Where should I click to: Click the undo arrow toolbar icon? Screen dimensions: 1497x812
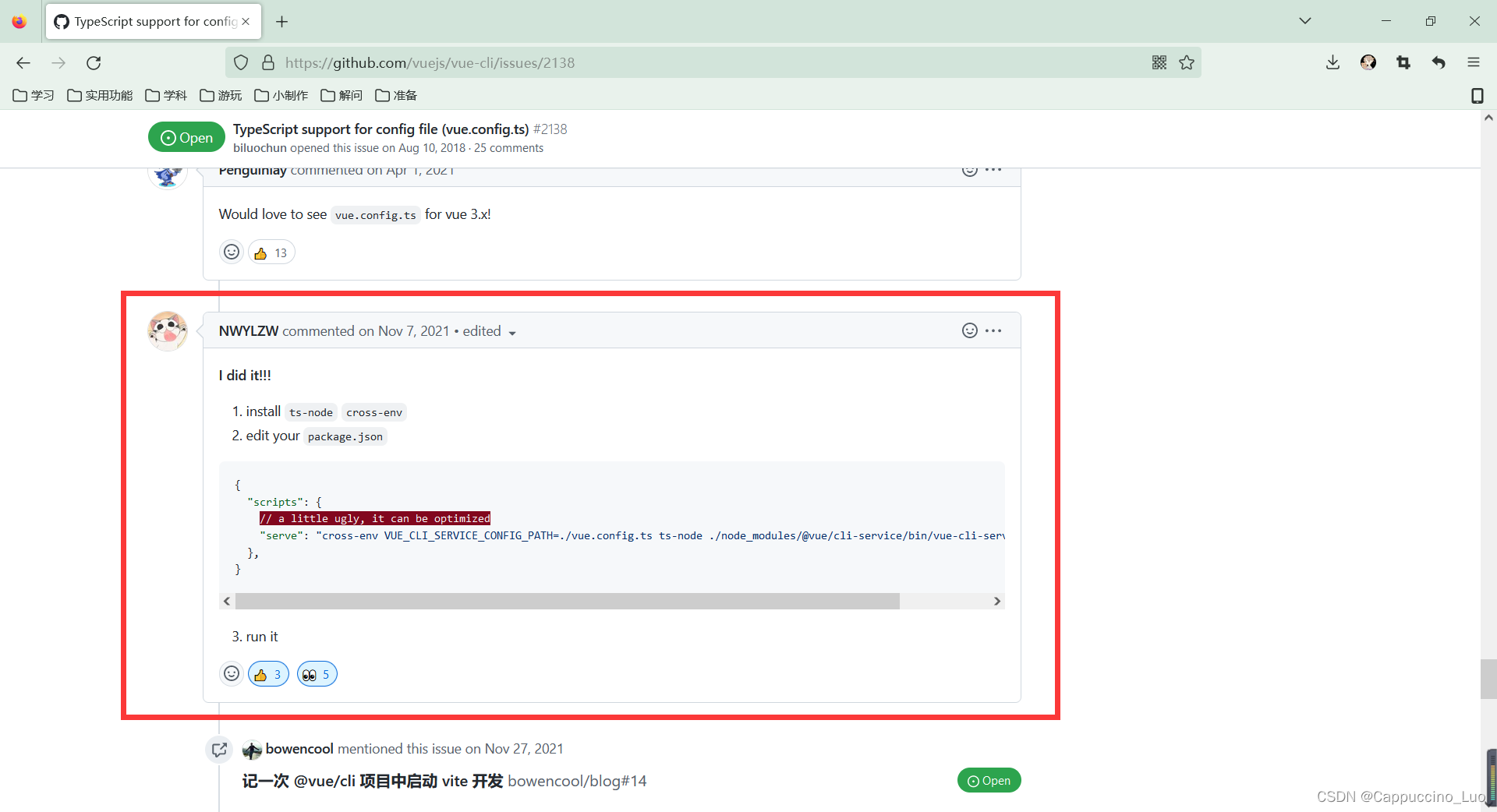[x=1439, y=63]
